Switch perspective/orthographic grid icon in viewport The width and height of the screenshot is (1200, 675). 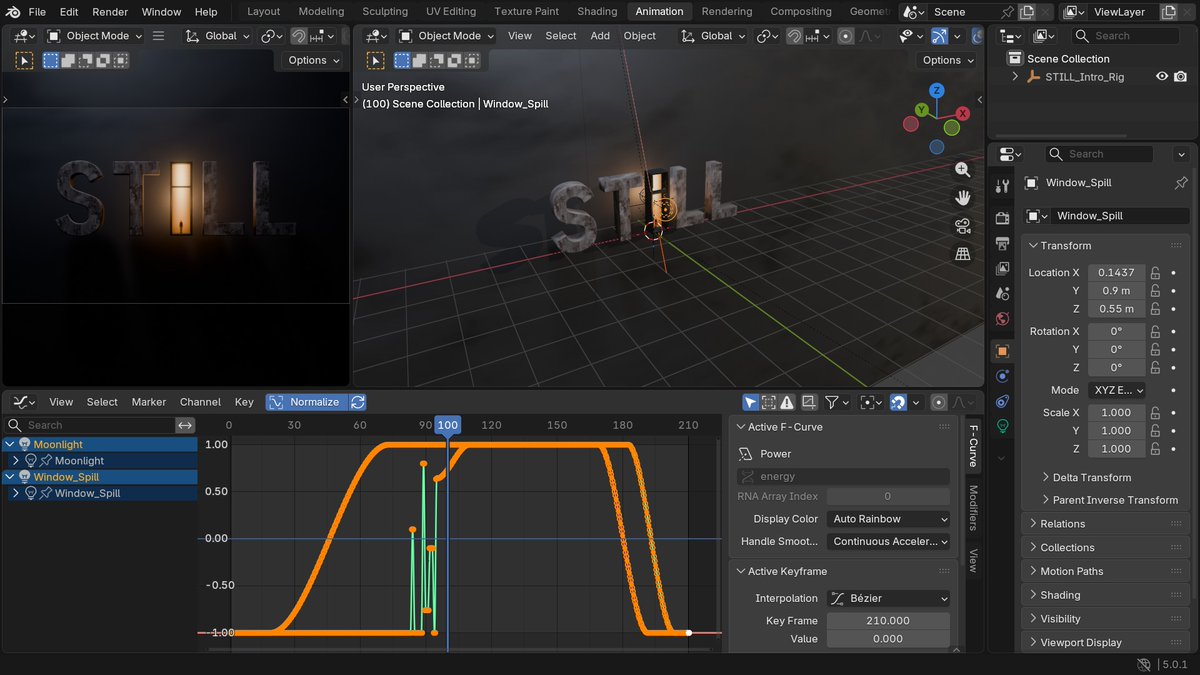(x=963, y=254)
